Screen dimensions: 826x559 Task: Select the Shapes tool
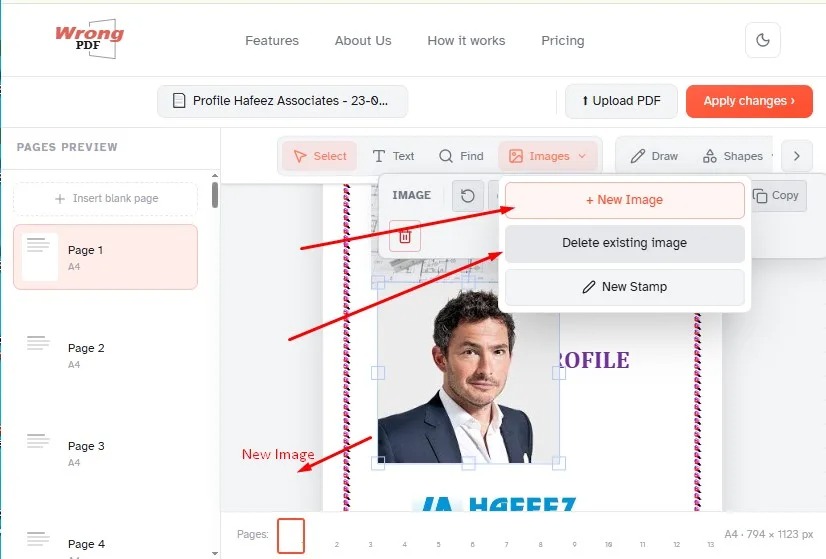point(733,156)
